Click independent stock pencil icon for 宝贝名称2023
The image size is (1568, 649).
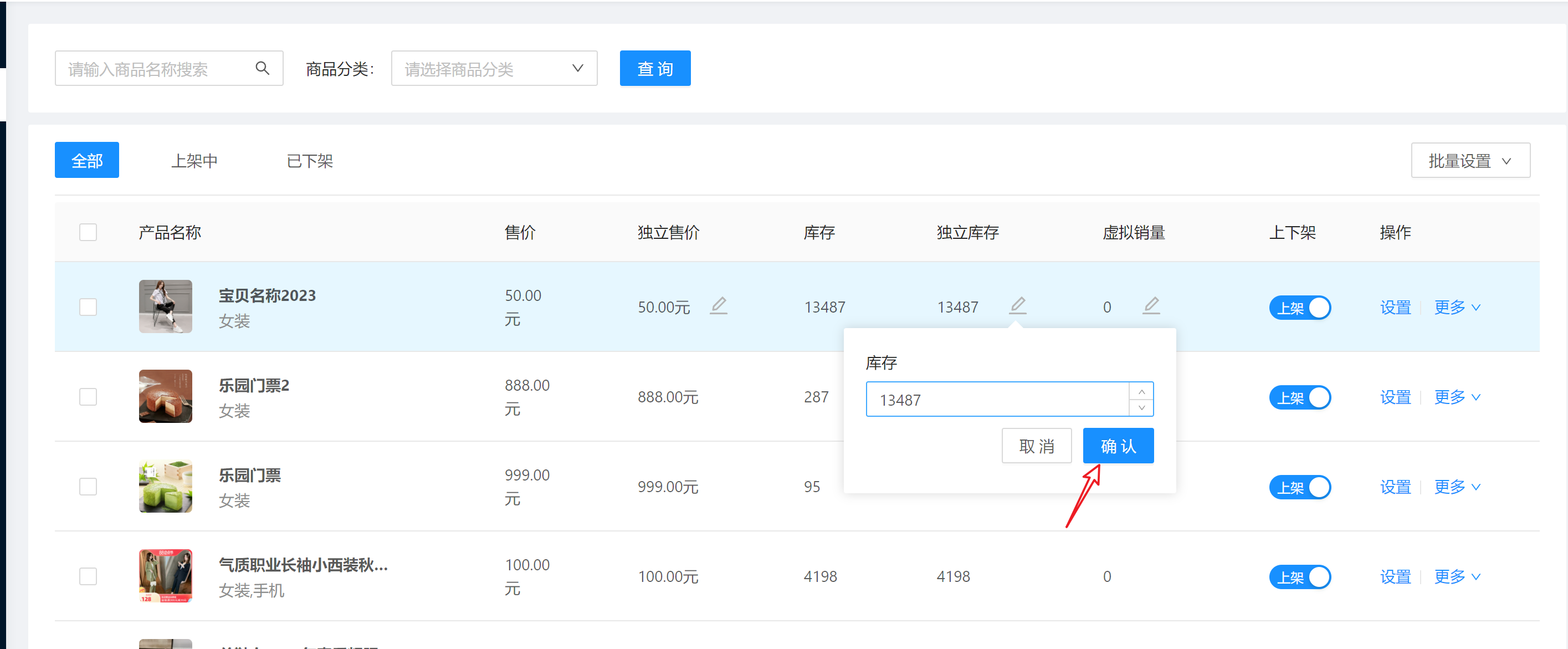pos(1018,305)
